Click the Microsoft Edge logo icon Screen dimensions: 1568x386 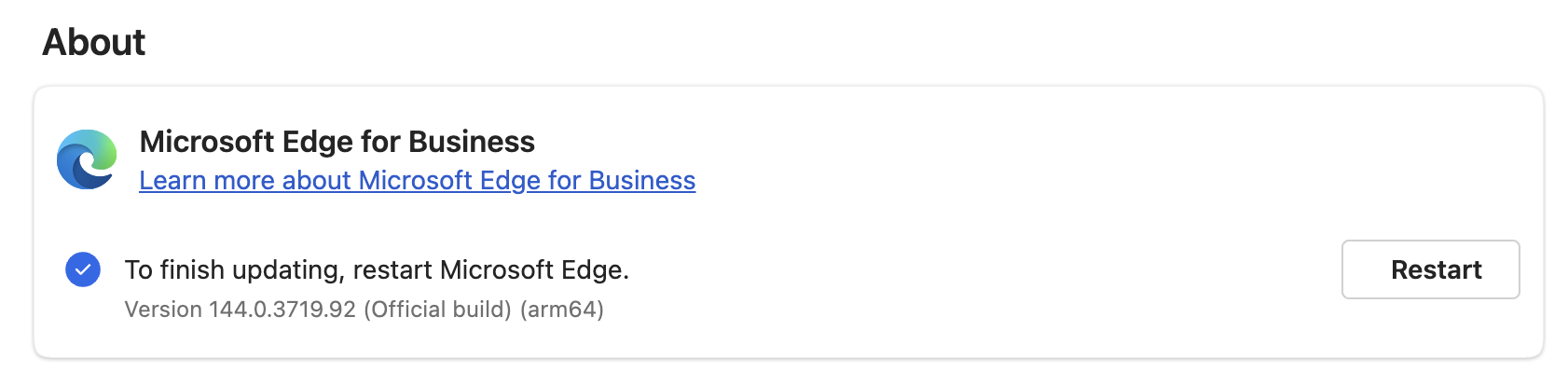pyautogui.click(x=87, y=159)
